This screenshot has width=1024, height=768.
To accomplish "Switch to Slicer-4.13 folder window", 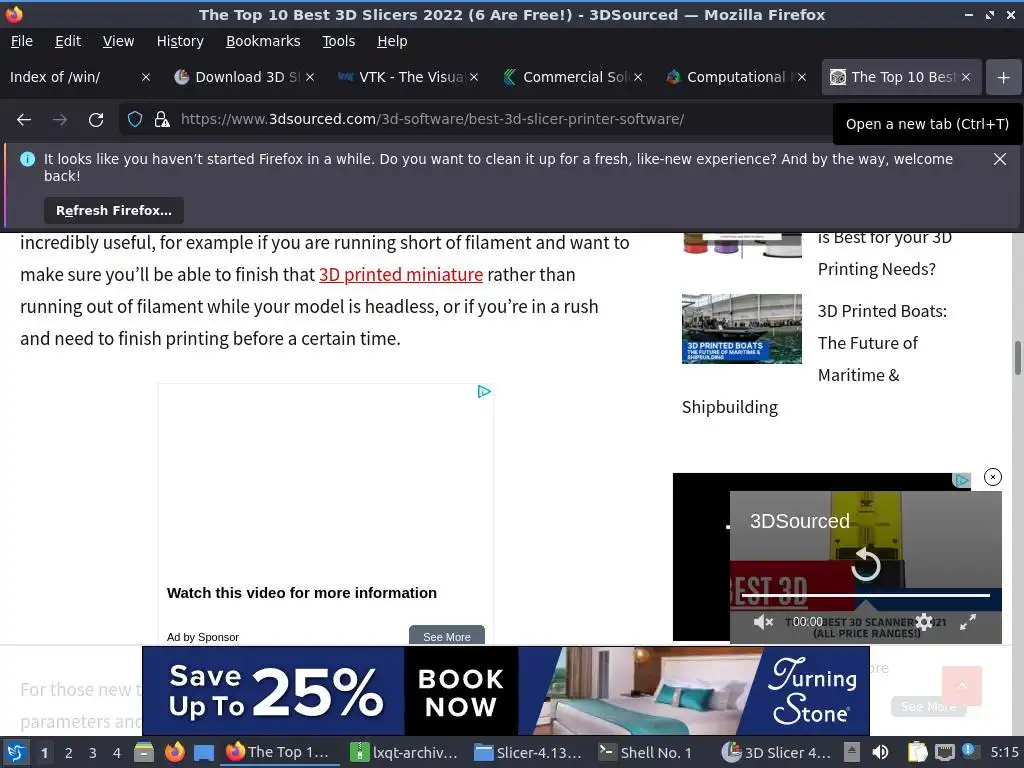I will click(528, 753).
